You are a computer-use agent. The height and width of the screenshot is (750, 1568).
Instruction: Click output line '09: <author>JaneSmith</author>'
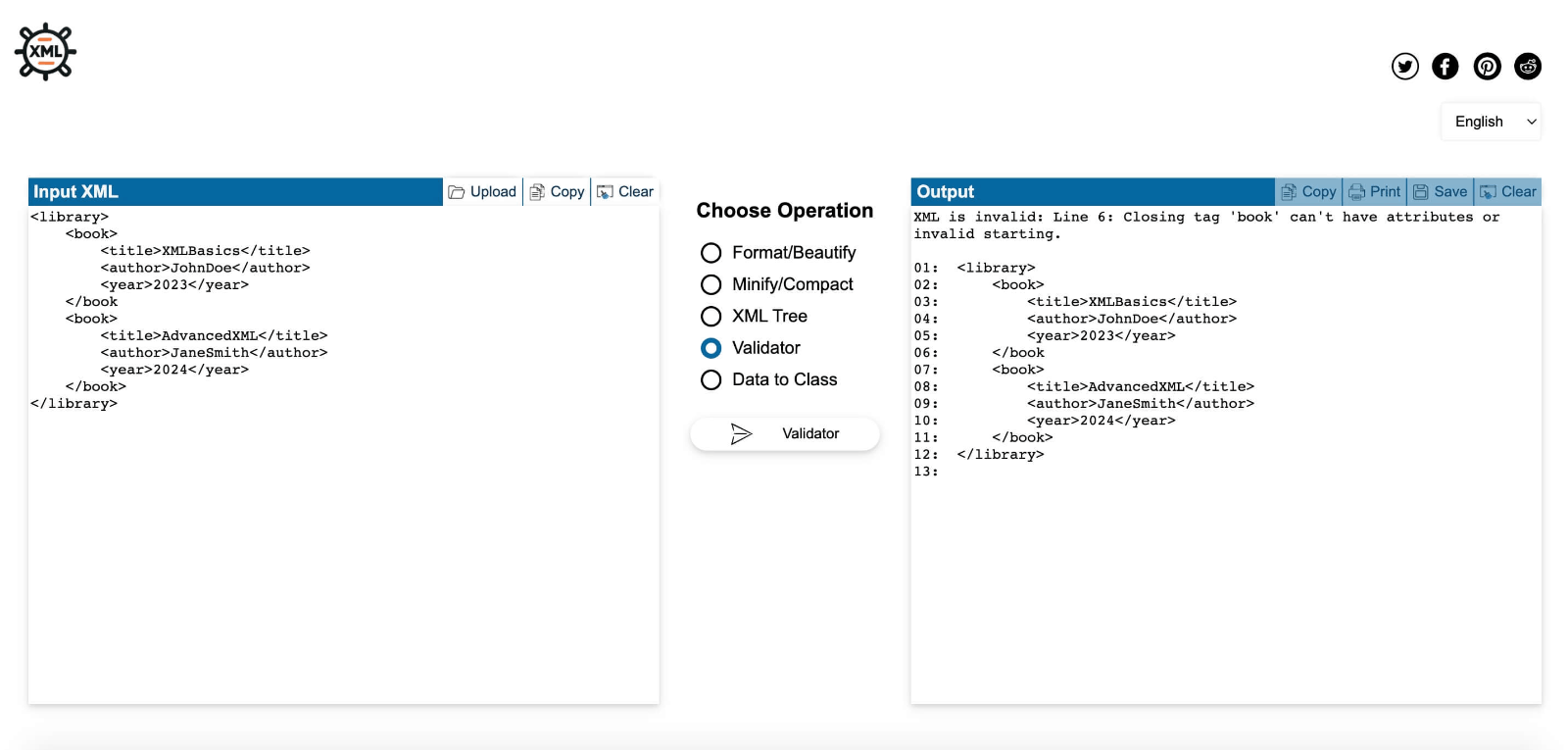1084,404
